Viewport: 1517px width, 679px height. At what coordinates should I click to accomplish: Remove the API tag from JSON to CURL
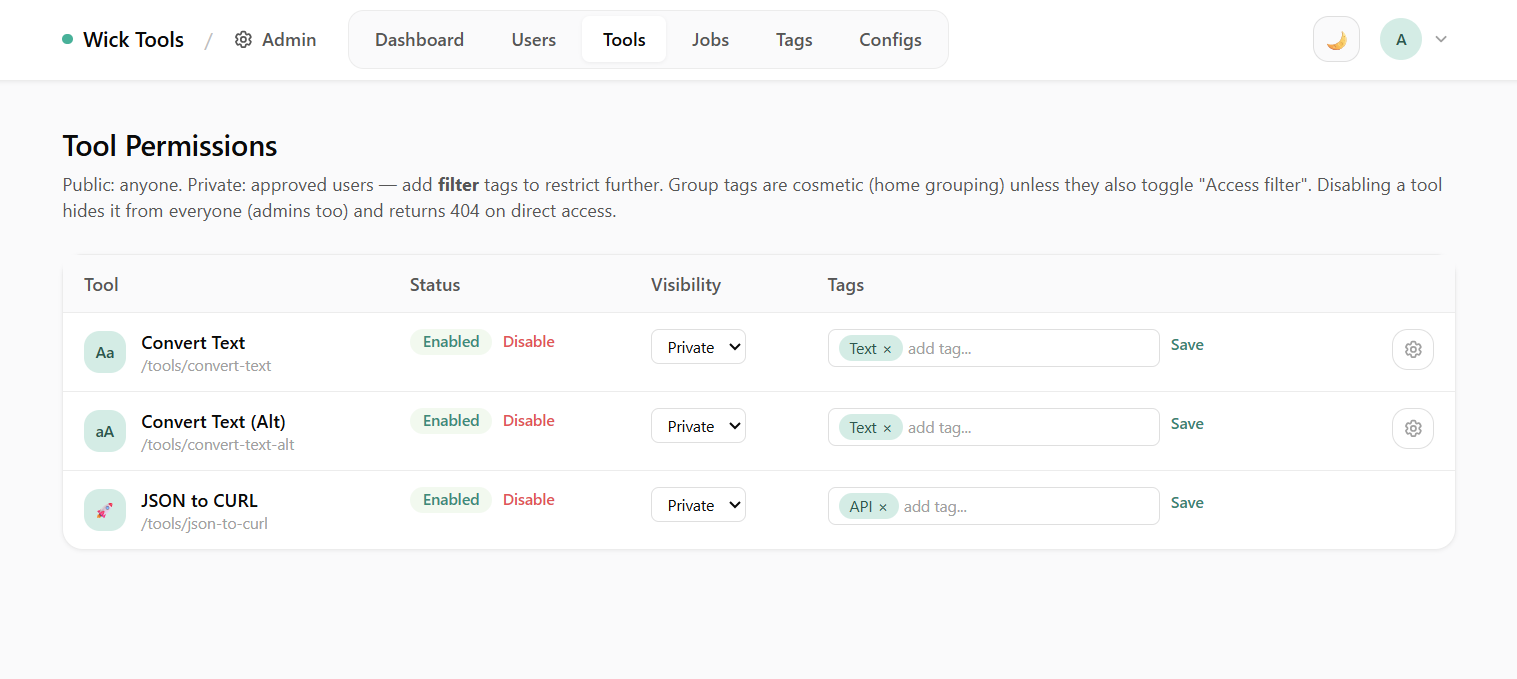pyautogui.click(x=884, y=506)
